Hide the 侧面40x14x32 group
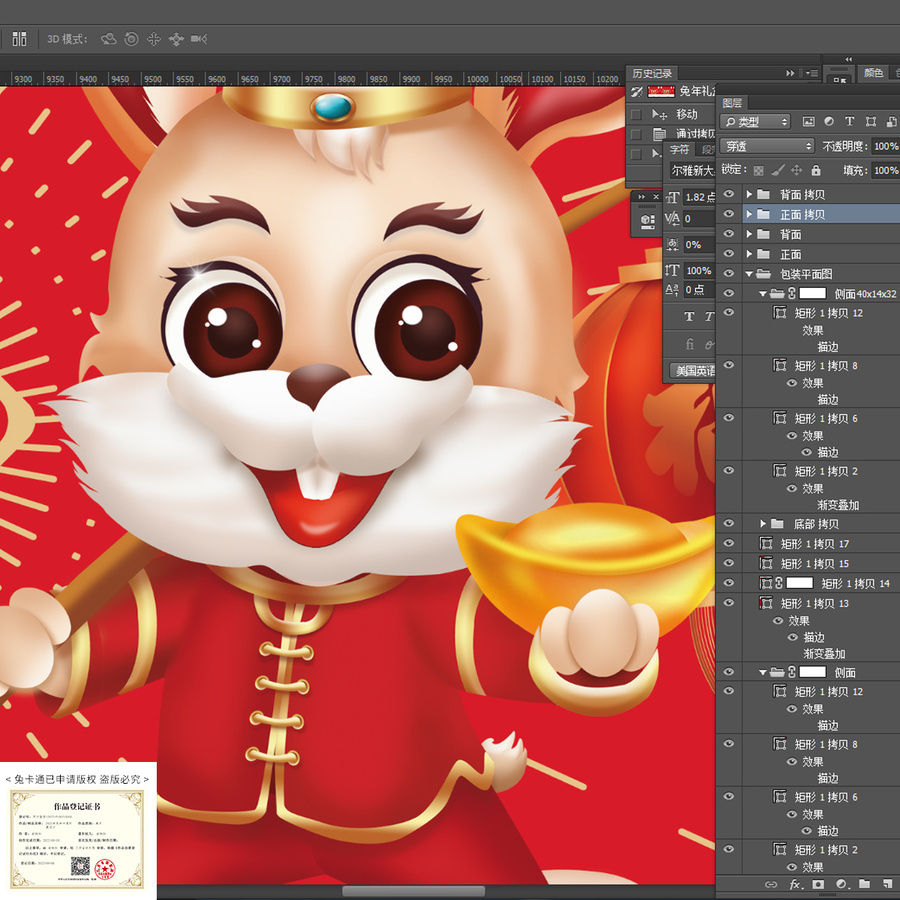 point(729,293)
